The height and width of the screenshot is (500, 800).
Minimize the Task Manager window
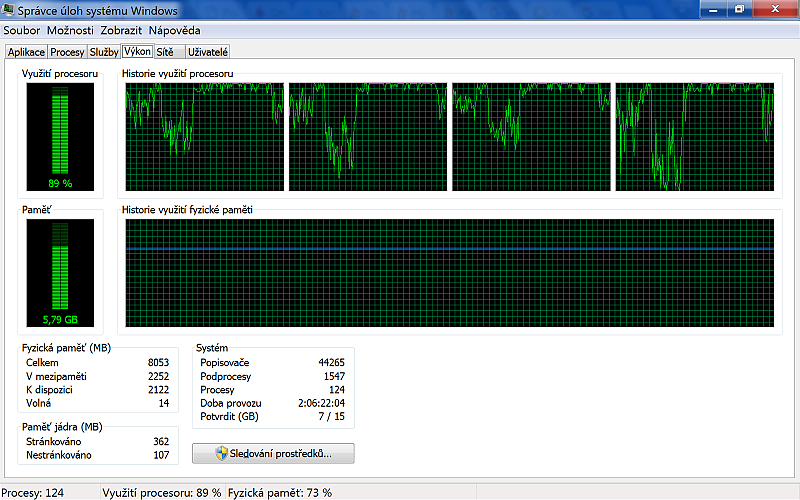click(714, 8)
